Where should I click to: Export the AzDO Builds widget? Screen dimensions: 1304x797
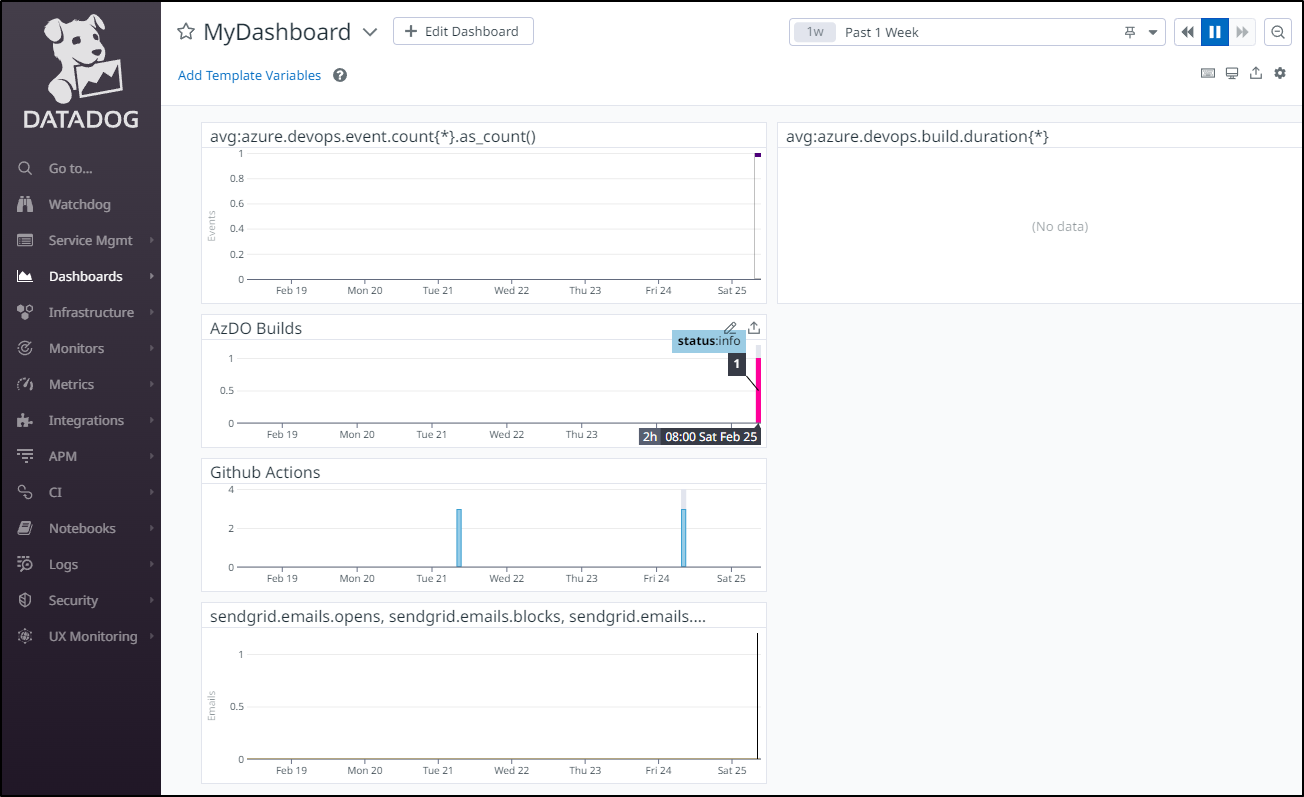pyautogui.click(x=754, y=328)
